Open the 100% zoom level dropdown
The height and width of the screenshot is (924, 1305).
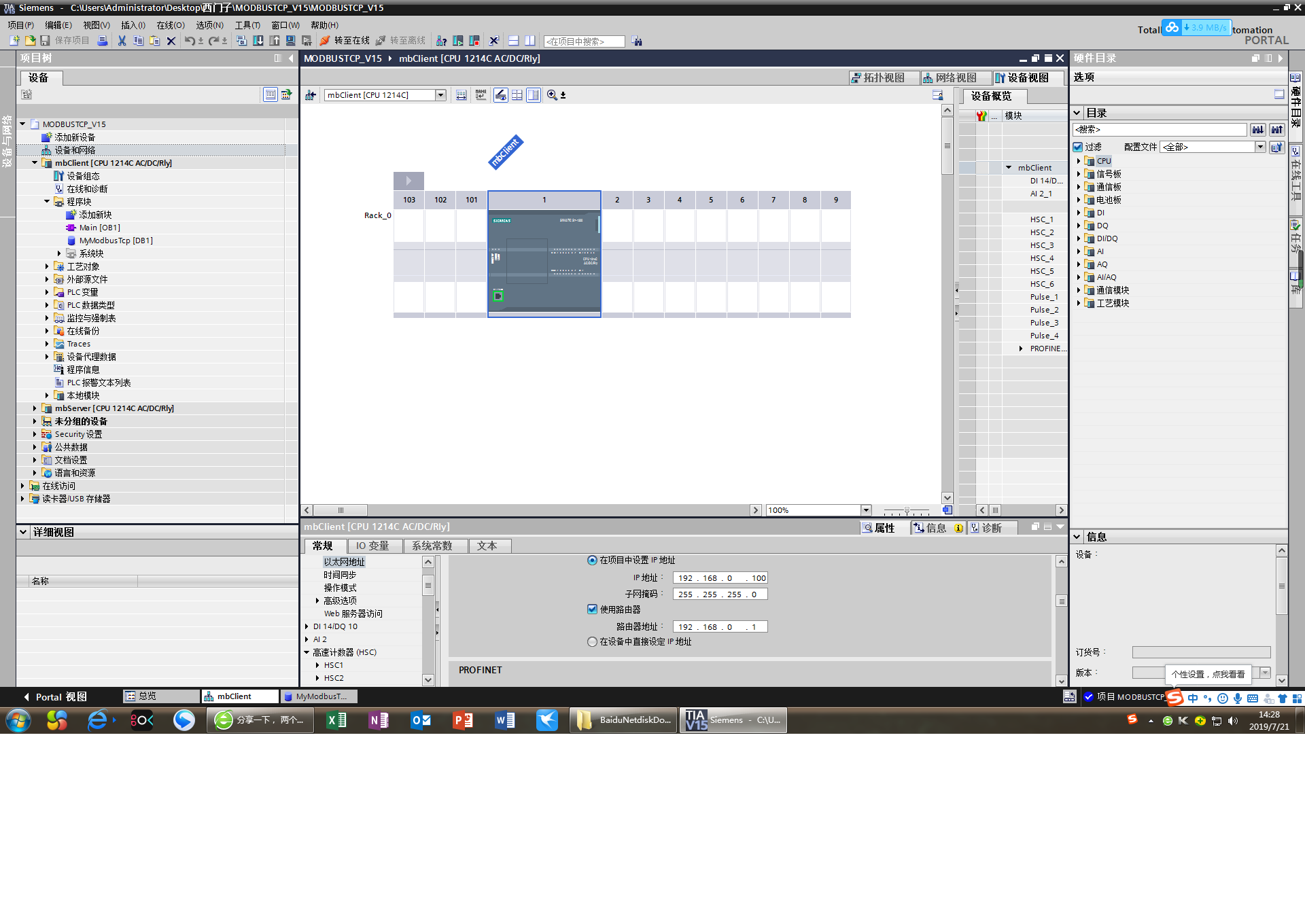point(866,510)
